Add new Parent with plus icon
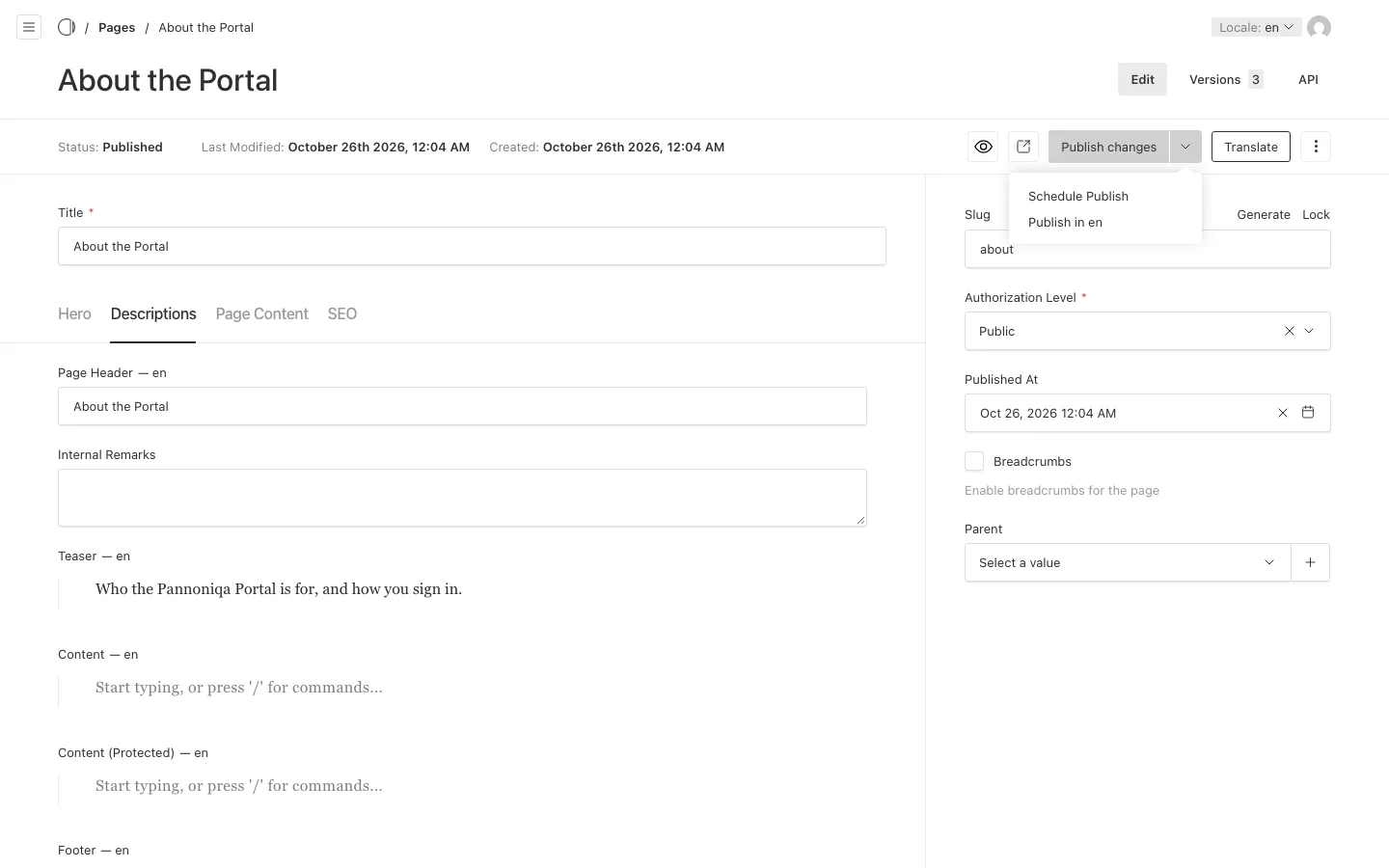This screenshot has width=1389, height=868. pyautogui.click(x=1310, y=562)
